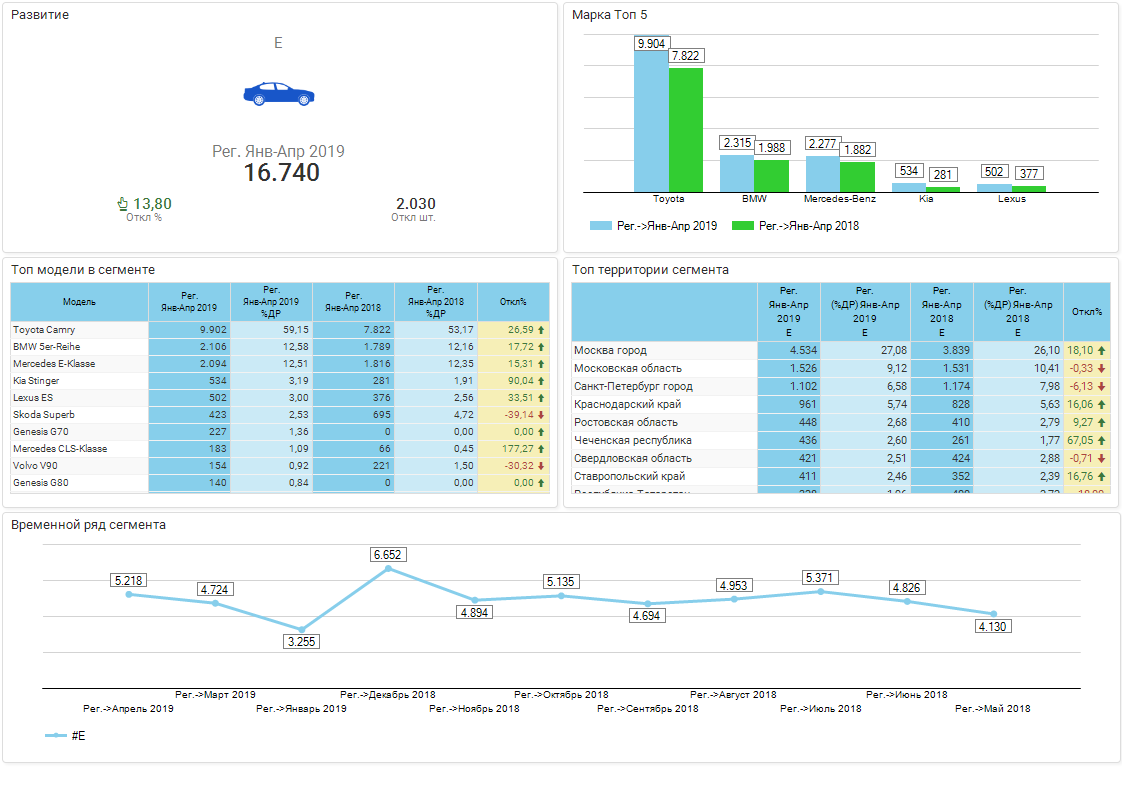The width and height of the screenshot is (1122, 793).
Task: Click the Рег.->Сентябрь 2018 axis label
Action: tap(648, 709)
